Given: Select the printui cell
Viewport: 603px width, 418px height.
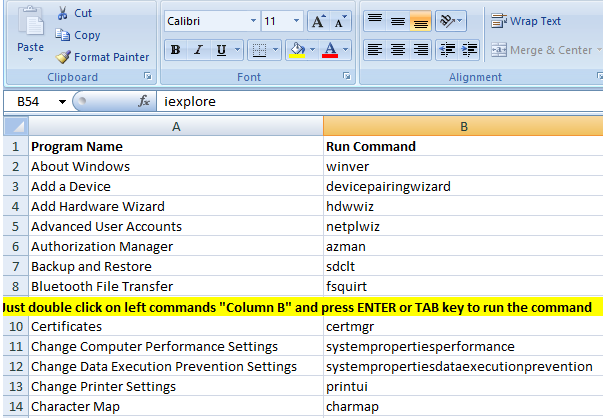Looking at the screenshot, I should click(x=463, y=386).
